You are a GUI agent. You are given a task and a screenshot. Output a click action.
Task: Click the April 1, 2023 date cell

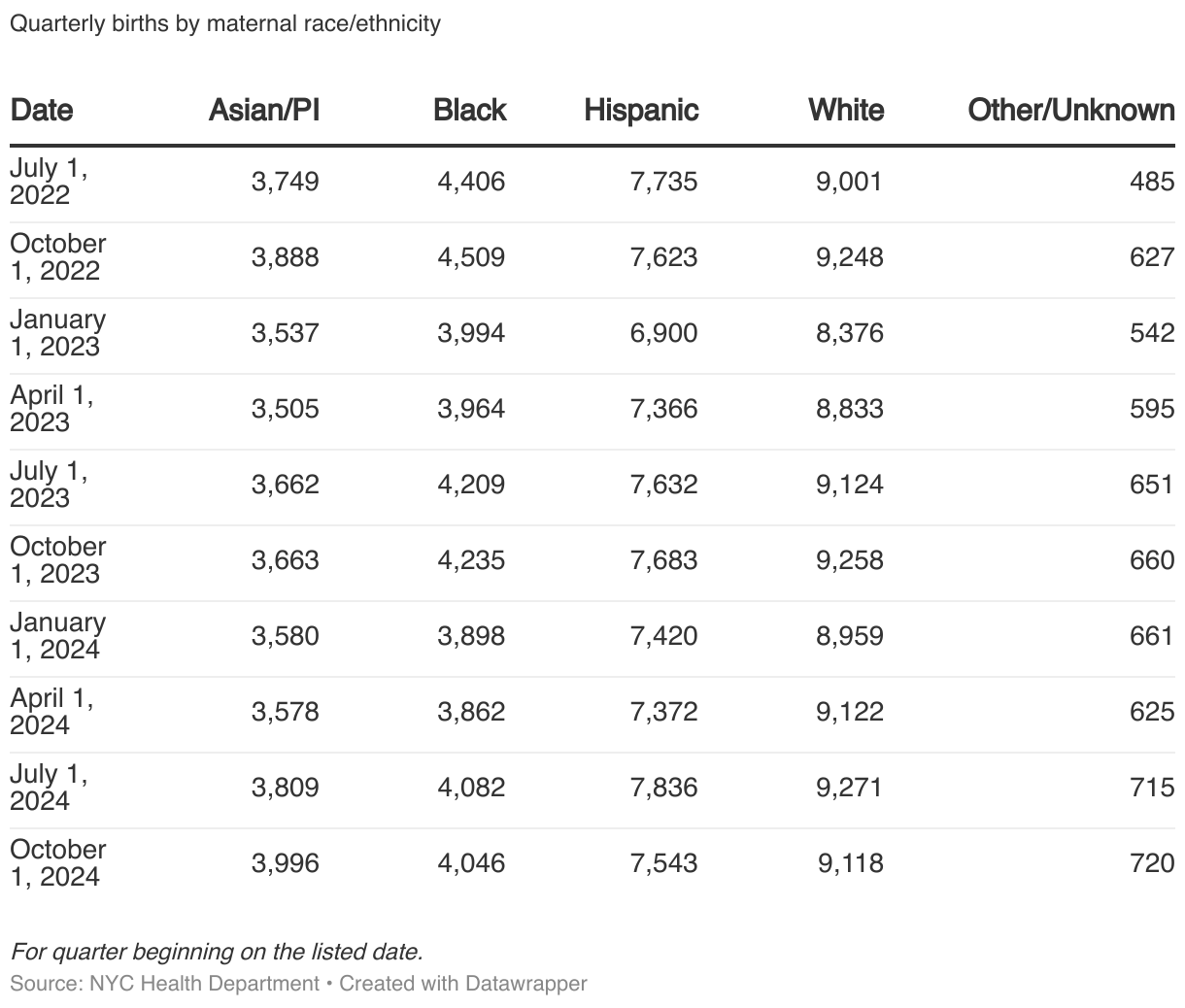point(51,409)
